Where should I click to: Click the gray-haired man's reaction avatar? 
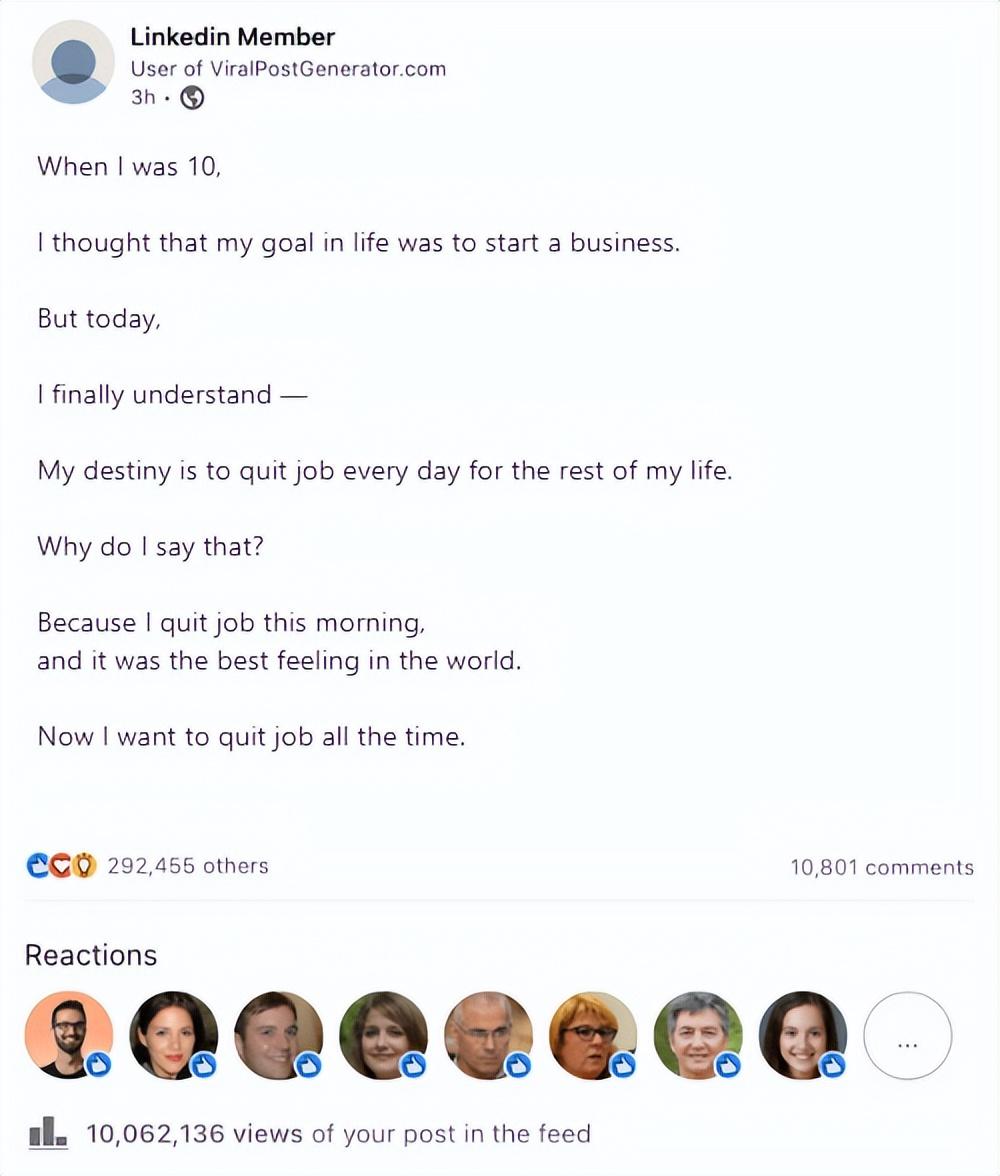pyautogui.click(x=698, y=1035)
